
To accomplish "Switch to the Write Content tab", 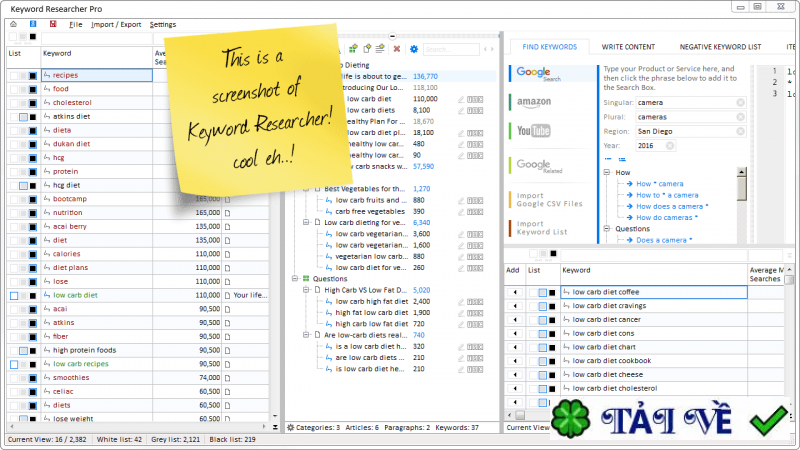I will [629, 46].
